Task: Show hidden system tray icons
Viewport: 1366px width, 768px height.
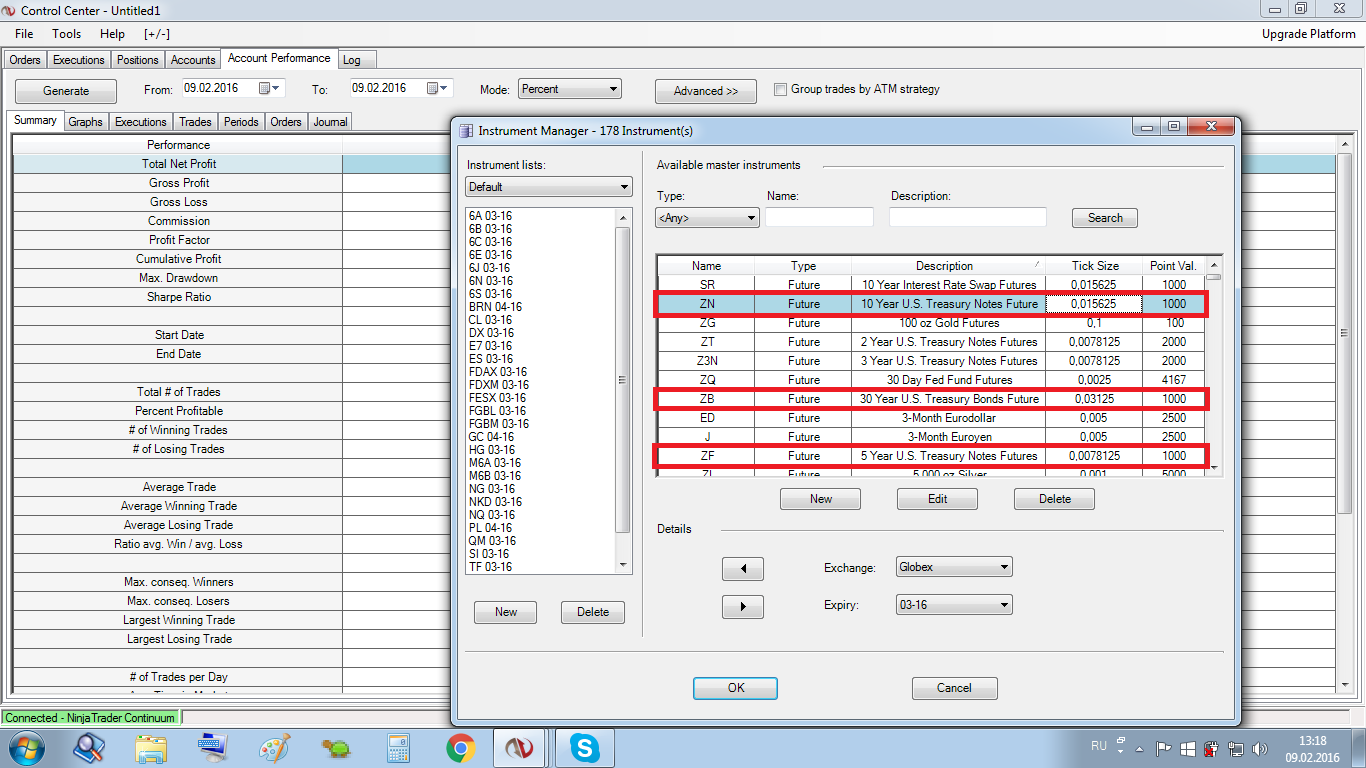Action: click(x=1140, y=748)
